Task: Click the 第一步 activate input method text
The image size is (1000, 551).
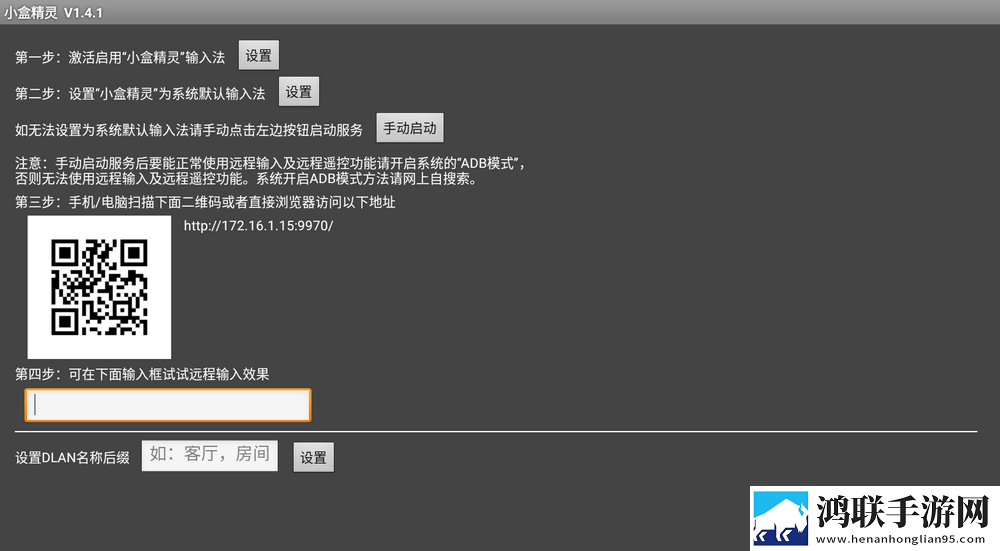Action: pyautogui.click(x=120, y=57)
